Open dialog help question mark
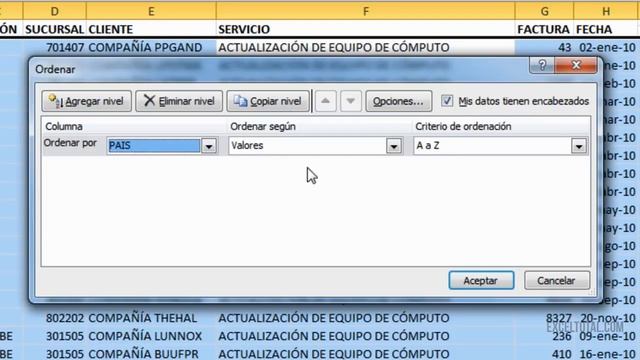The width and height of the screenshot is (640, 360). (x=542, y=65)
